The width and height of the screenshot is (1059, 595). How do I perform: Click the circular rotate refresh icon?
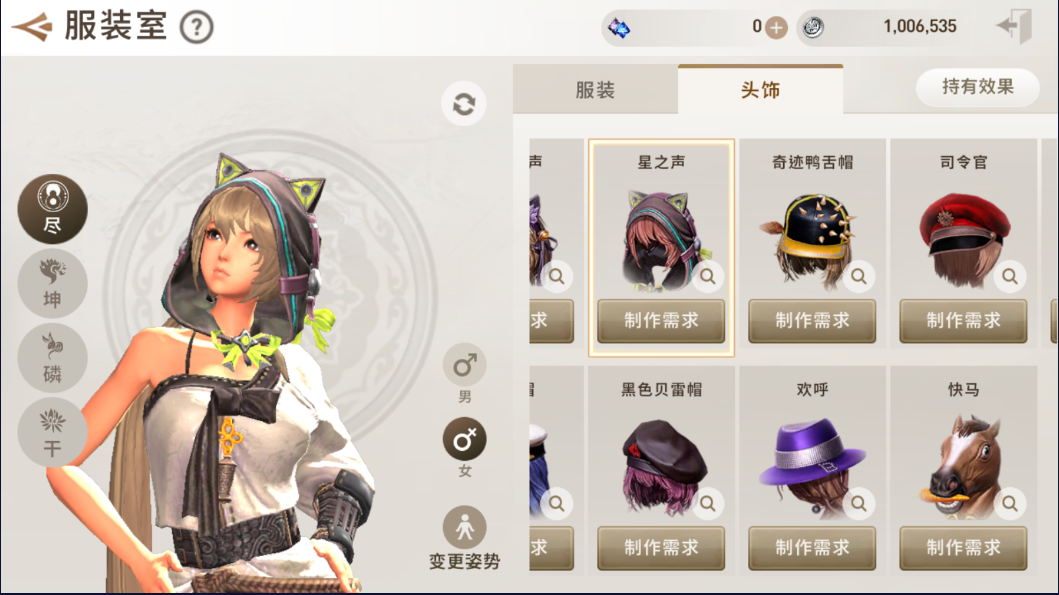tap(464, 104)
